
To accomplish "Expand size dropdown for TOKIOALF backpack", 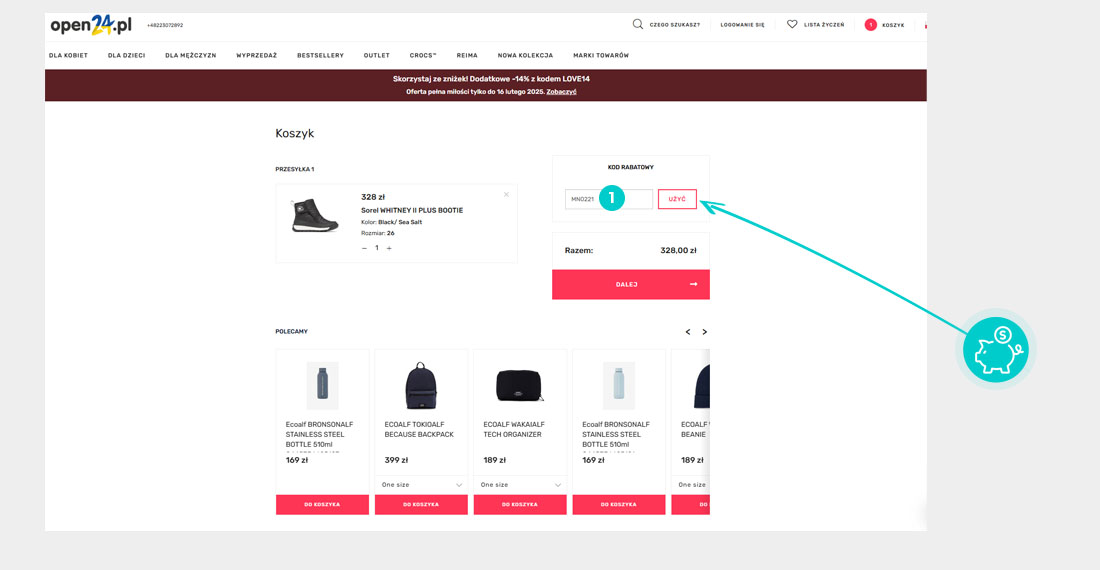I will point(421,484).
